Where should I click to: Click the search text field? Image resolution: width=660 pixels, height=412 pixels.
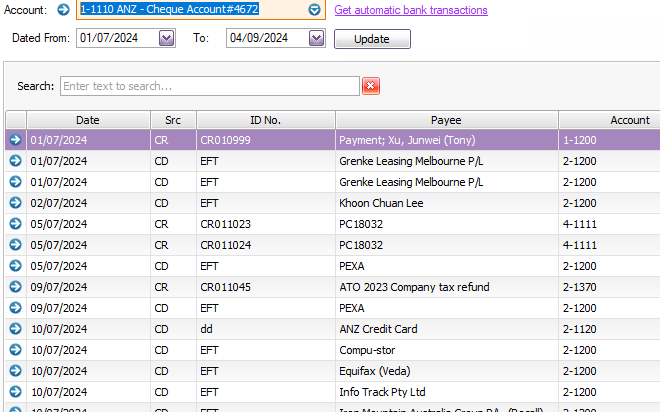(209, 87)
